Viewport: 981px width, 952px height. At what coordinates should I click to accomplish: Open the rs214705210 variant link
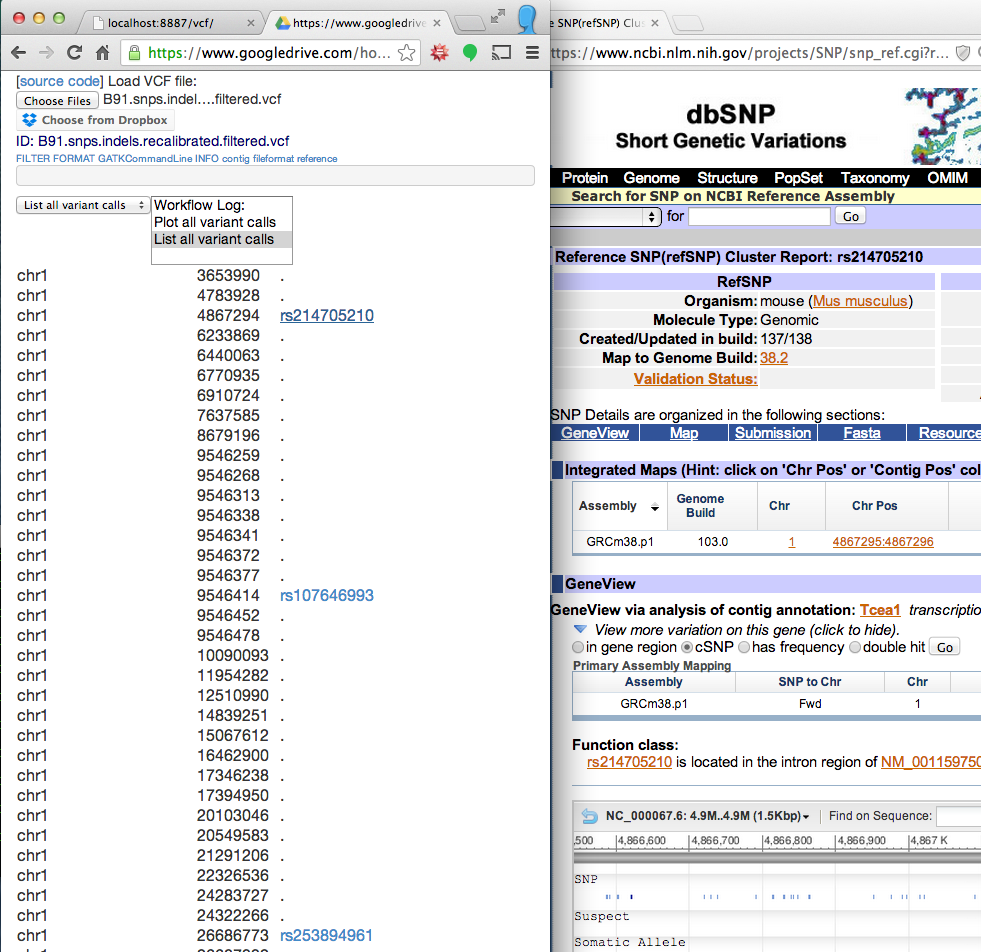327,315
